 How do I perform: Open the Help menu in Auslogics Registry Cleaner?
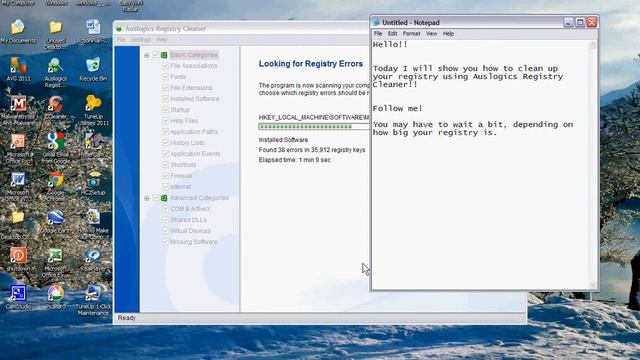pos(162,40)
